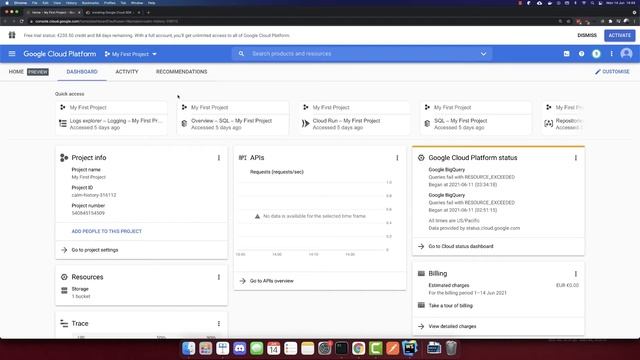Click the Customise button
This screenshot has height=360, width=640.
612,71
